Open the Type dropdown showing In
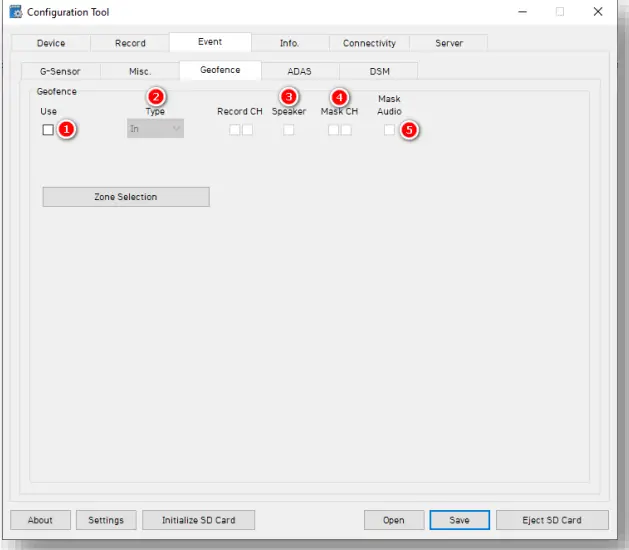629x550 pixels. (x=156, y=128)
